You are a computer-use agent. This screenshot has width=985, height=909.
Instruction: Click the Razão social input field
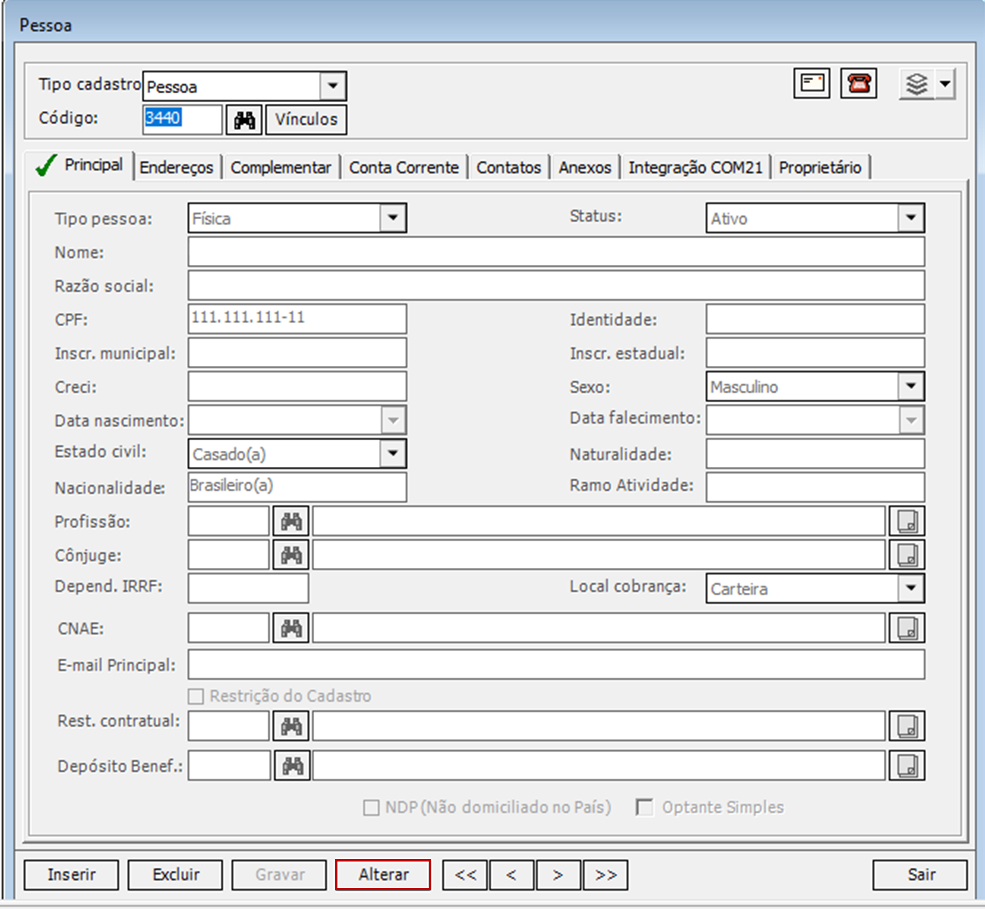click(x=556, y=286)
